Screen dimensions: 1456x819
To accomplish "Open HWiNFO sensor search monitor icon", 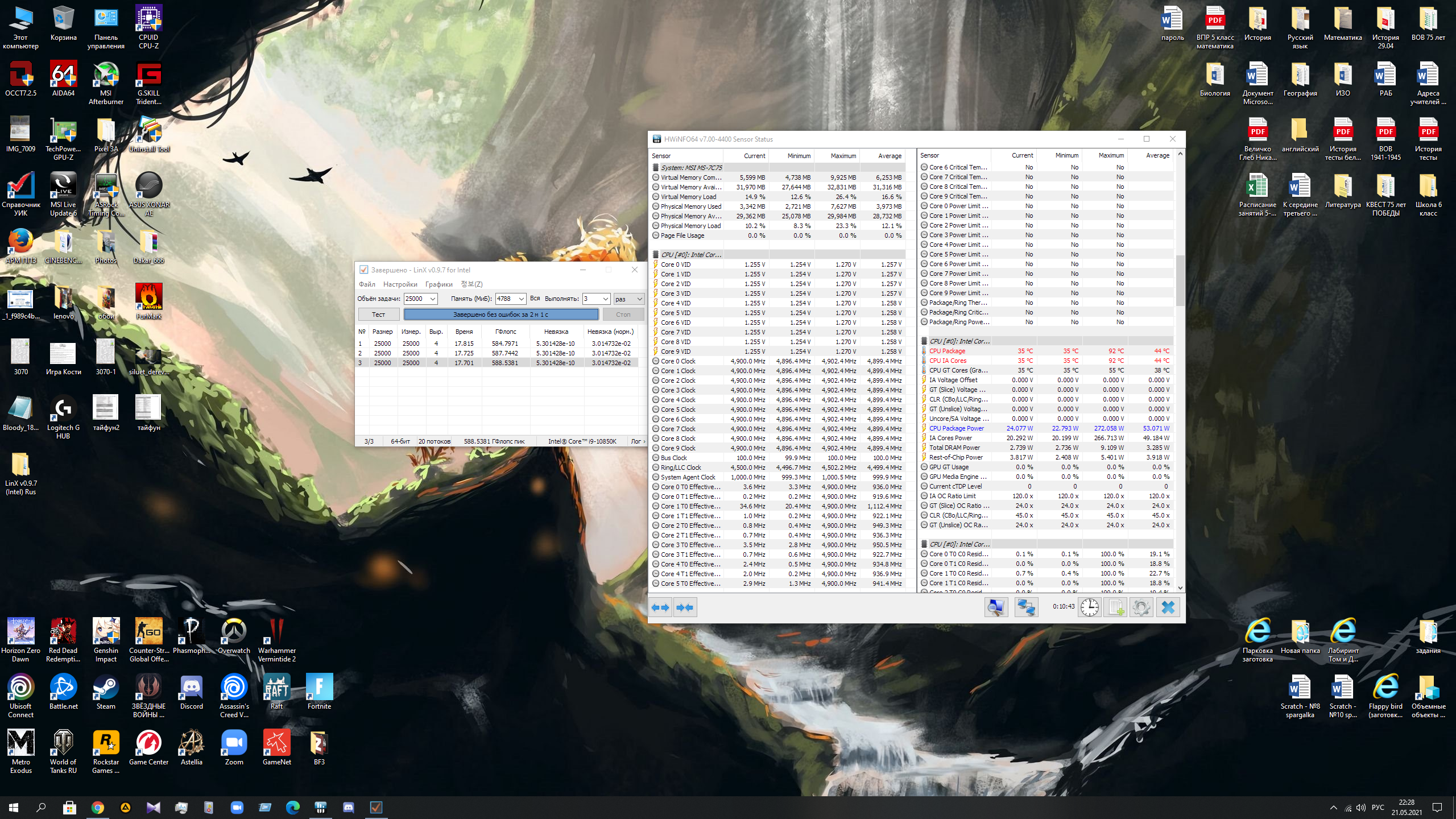I will click(x=996, y=607).
